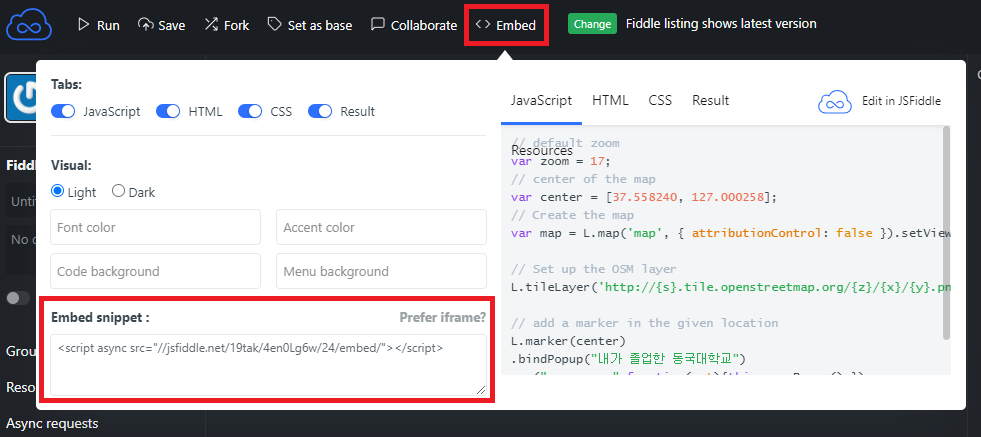
Task: Run the fiddle
Action: click(98, 25)
